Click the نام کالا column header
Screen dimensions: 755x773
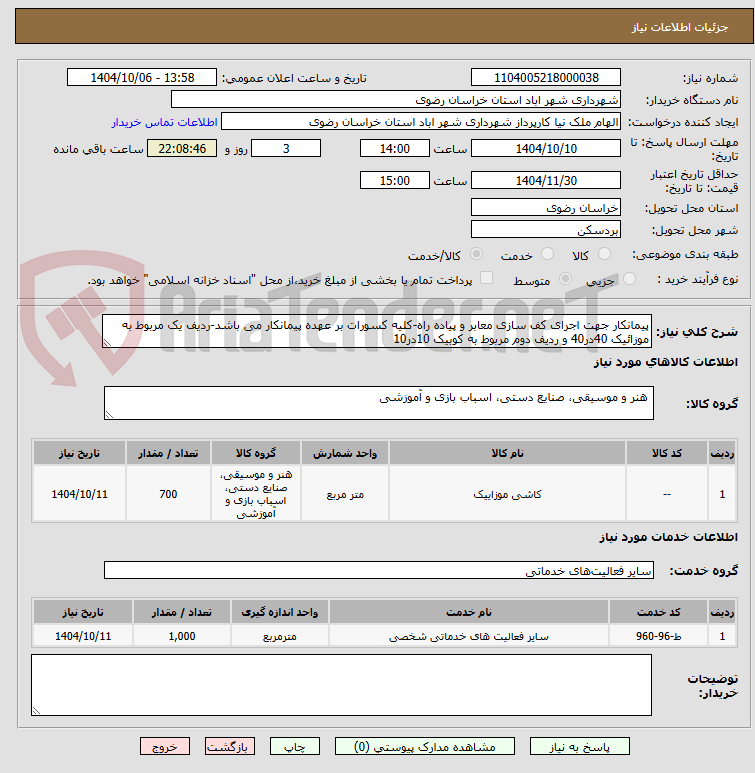pos(507,453)
